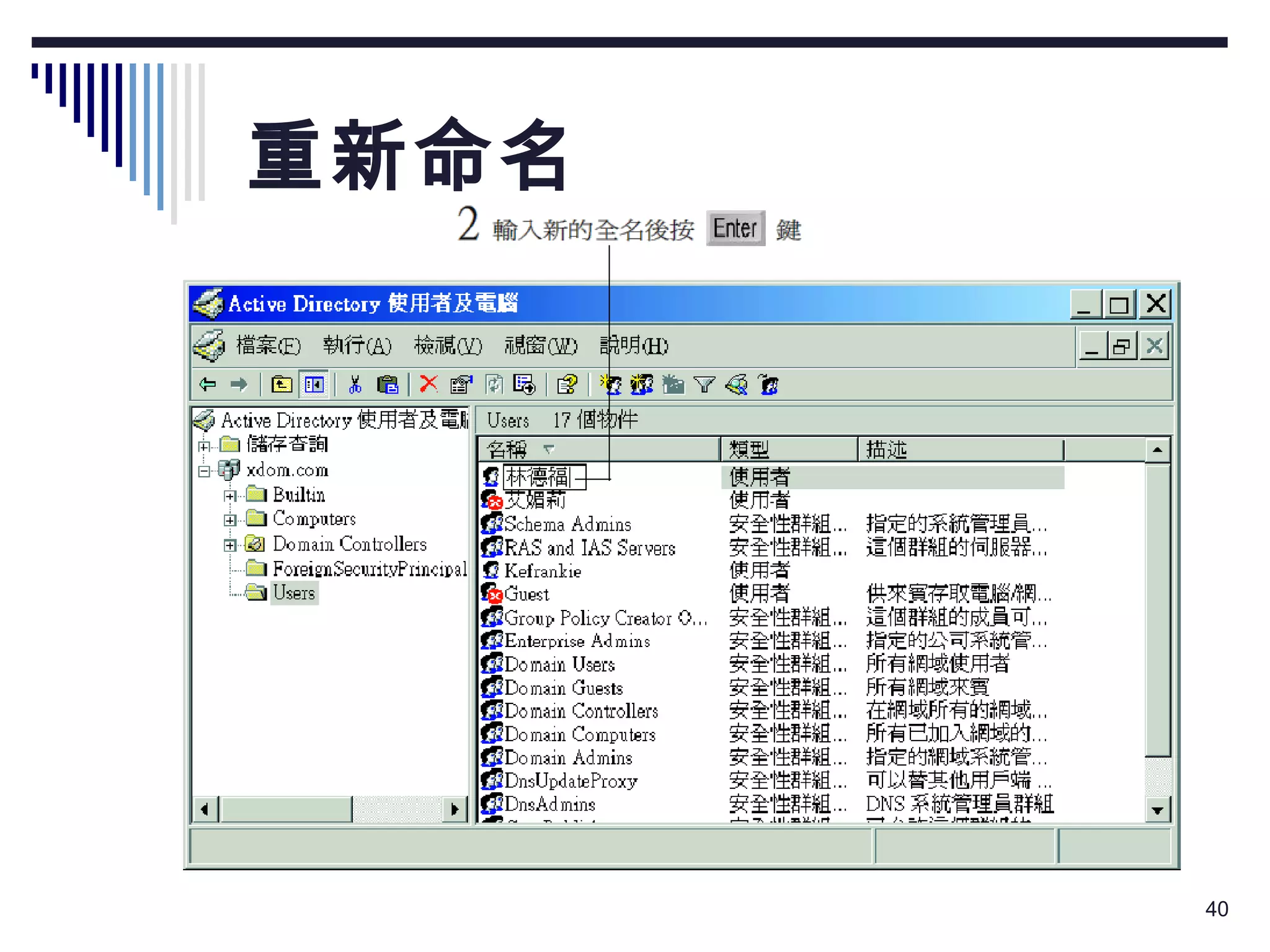Restore the inner console child window
Viewport: 1270px width, 952px height.
1122,346
